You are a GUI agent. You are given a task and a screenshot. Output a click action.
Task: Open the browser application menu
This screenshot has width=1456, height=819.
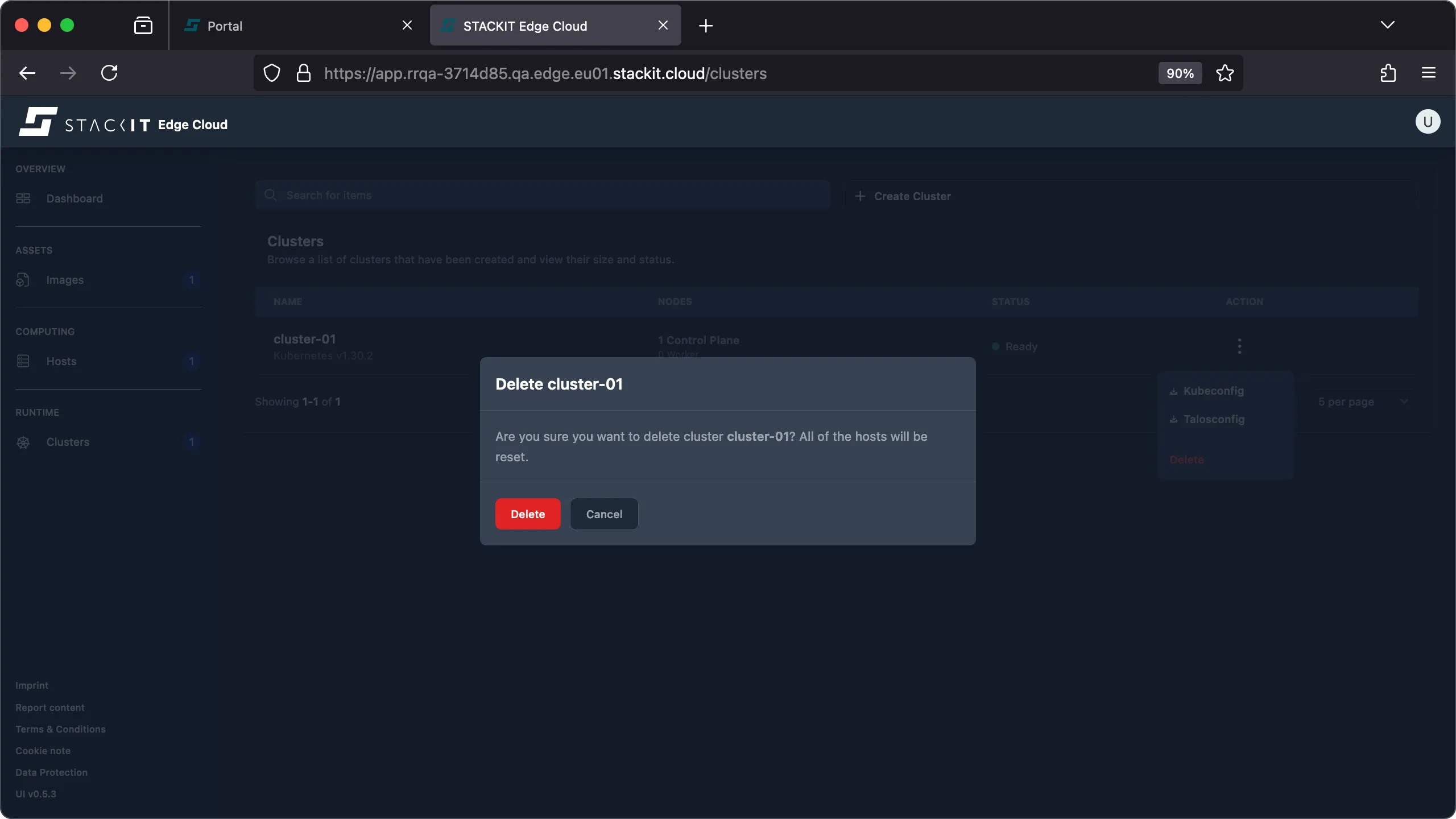click(1429, 73)
